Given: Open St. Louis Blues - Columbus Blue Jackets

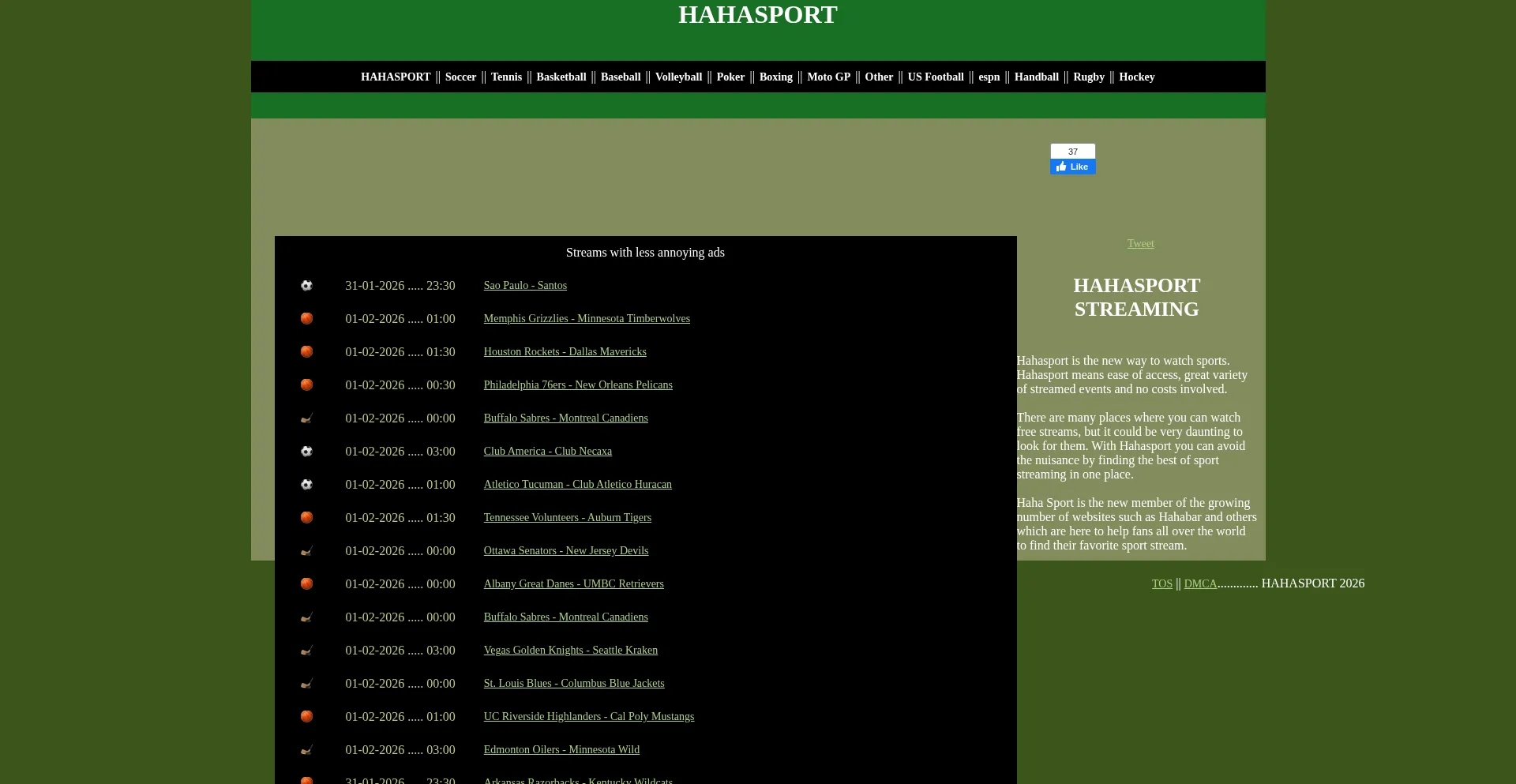Looking at the screenshot, I should pos(574,684).
